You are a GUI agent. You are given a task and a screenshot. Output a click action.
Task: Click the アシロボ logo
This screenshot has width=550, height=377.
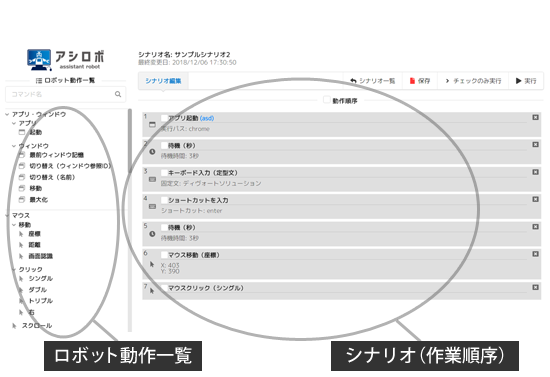66,59
